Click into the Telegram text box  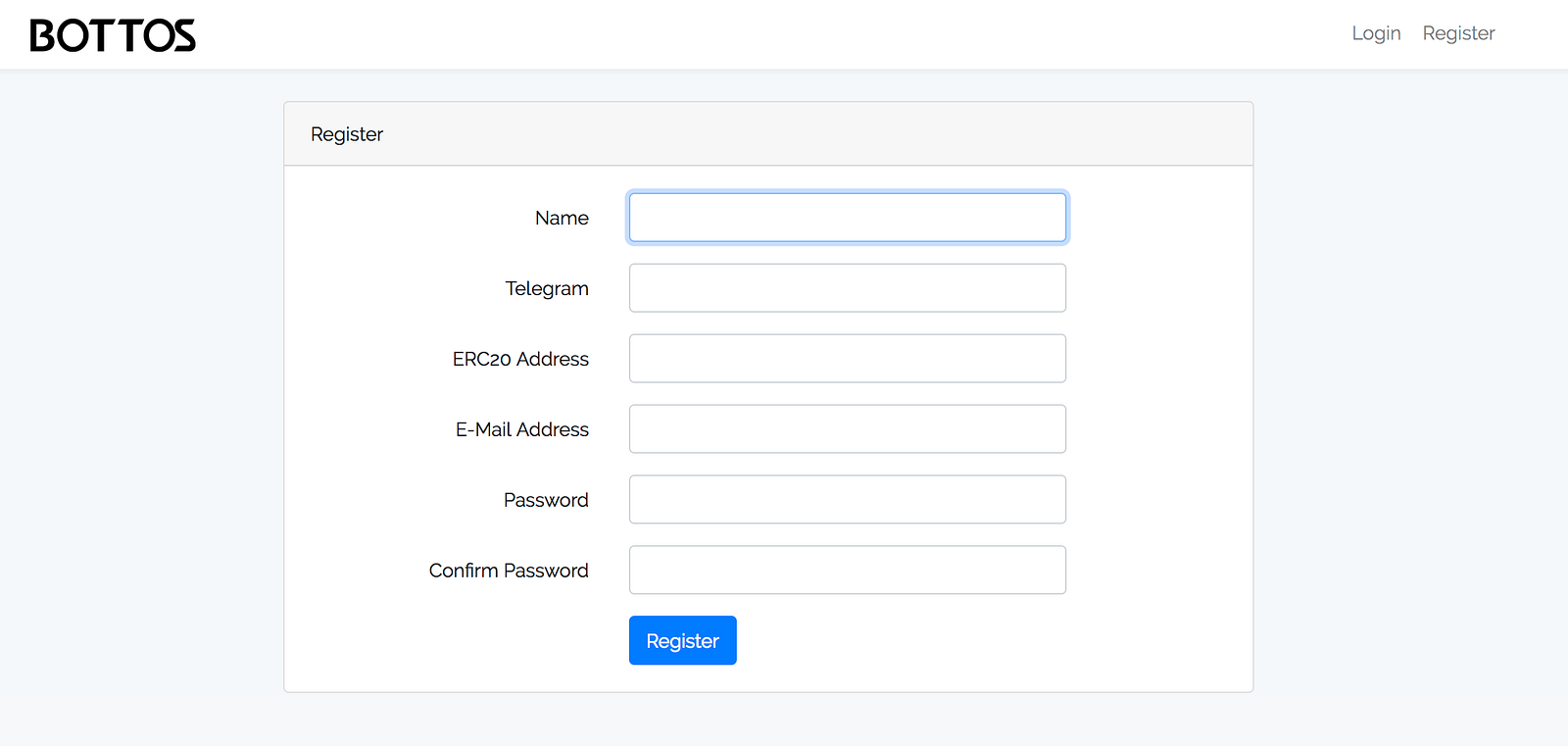(847, 288)
